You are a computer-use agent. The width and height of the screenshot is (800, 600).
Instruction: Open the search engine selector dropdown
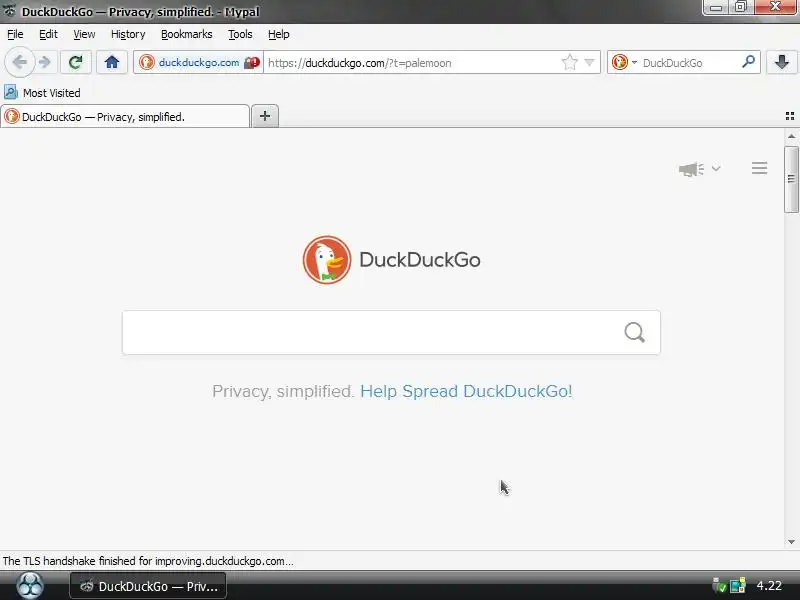(625, 62)
